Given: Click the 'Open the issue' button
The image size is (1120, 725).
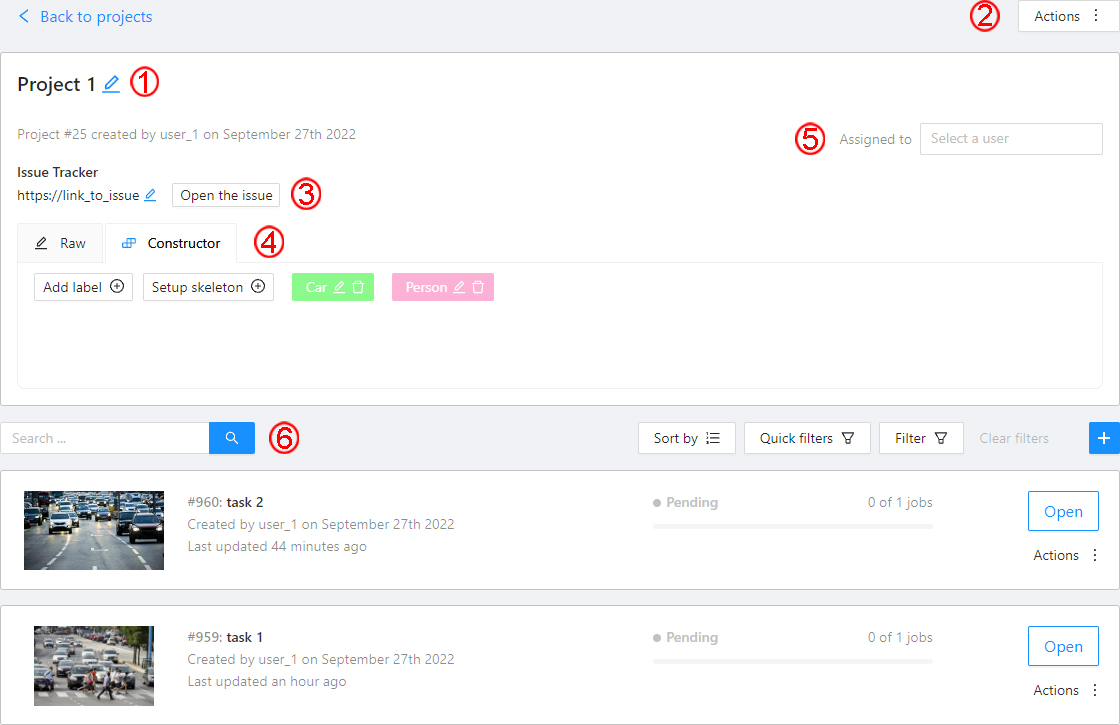Looking at the screenshot, I should click(x=226, y=195).
